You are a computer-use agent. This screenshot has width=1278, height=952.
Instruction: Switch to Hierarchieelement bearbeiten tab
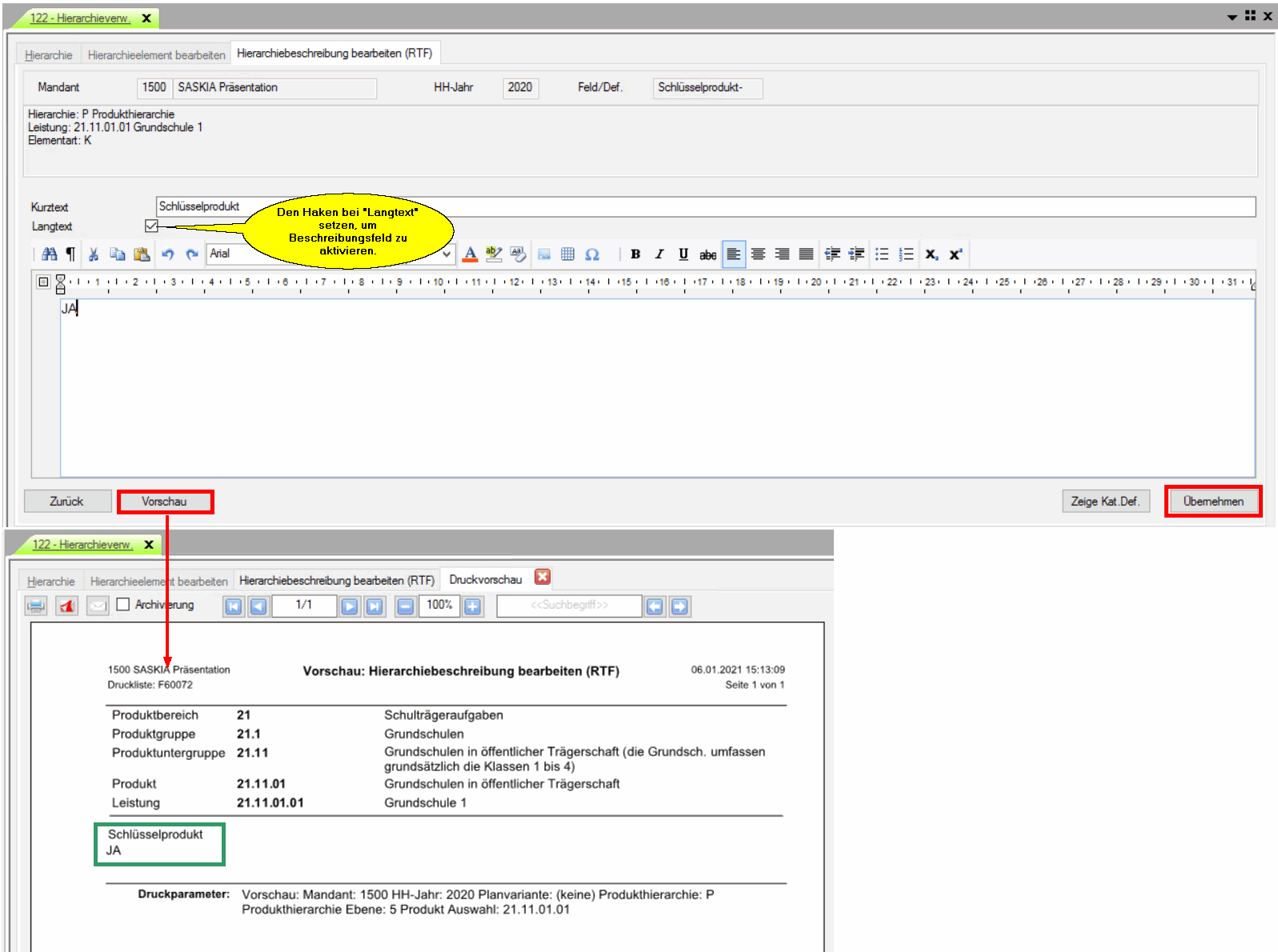[156, 55]
